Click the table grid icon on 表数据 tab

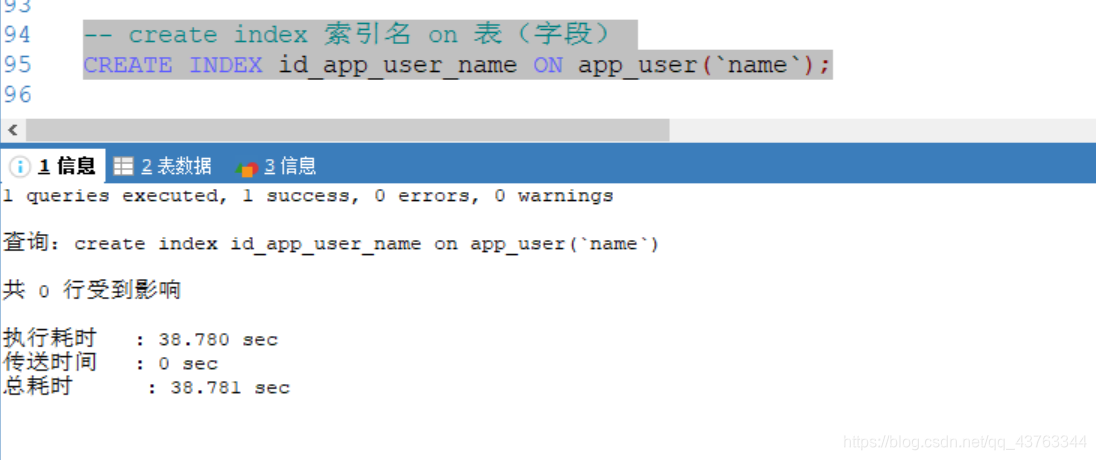click(x=124, y=166)
